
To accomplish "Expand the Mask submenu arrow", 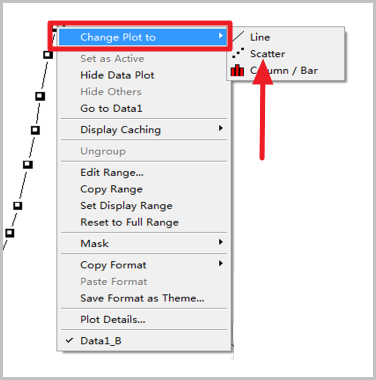I will click(x=221, y=242).
